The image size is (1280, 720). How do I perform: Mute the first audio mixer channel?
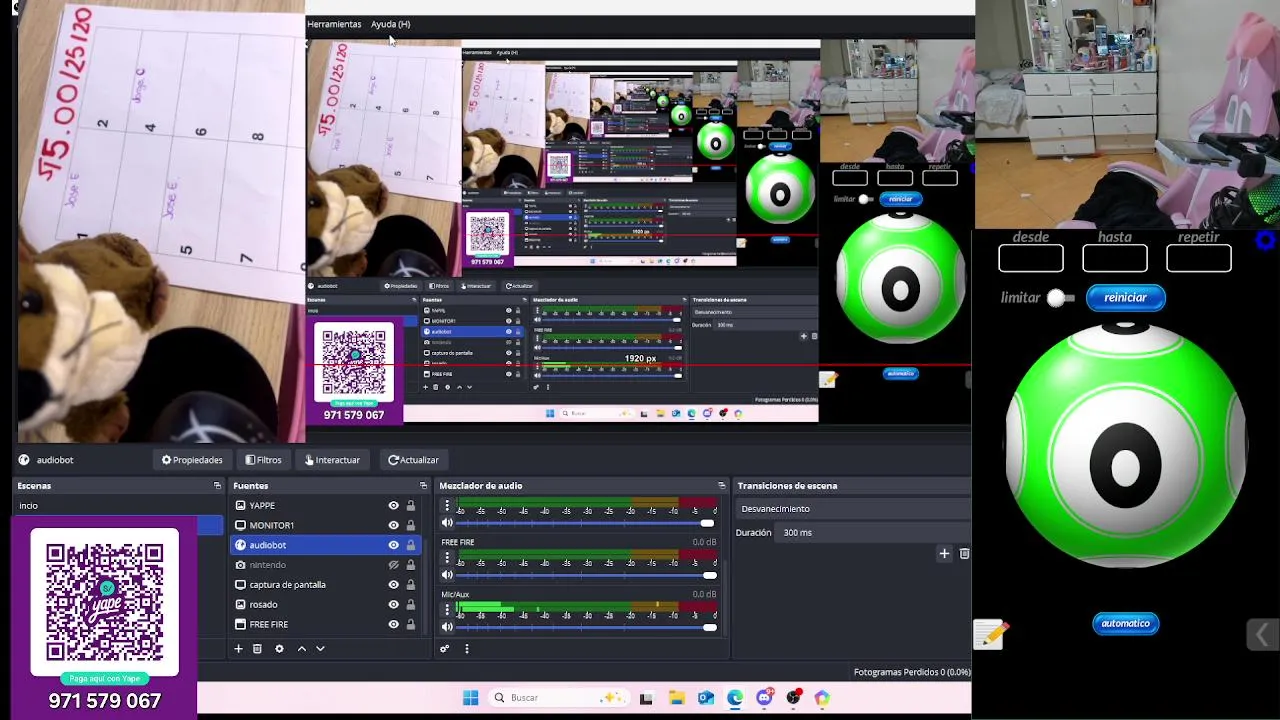pos(447,523)
